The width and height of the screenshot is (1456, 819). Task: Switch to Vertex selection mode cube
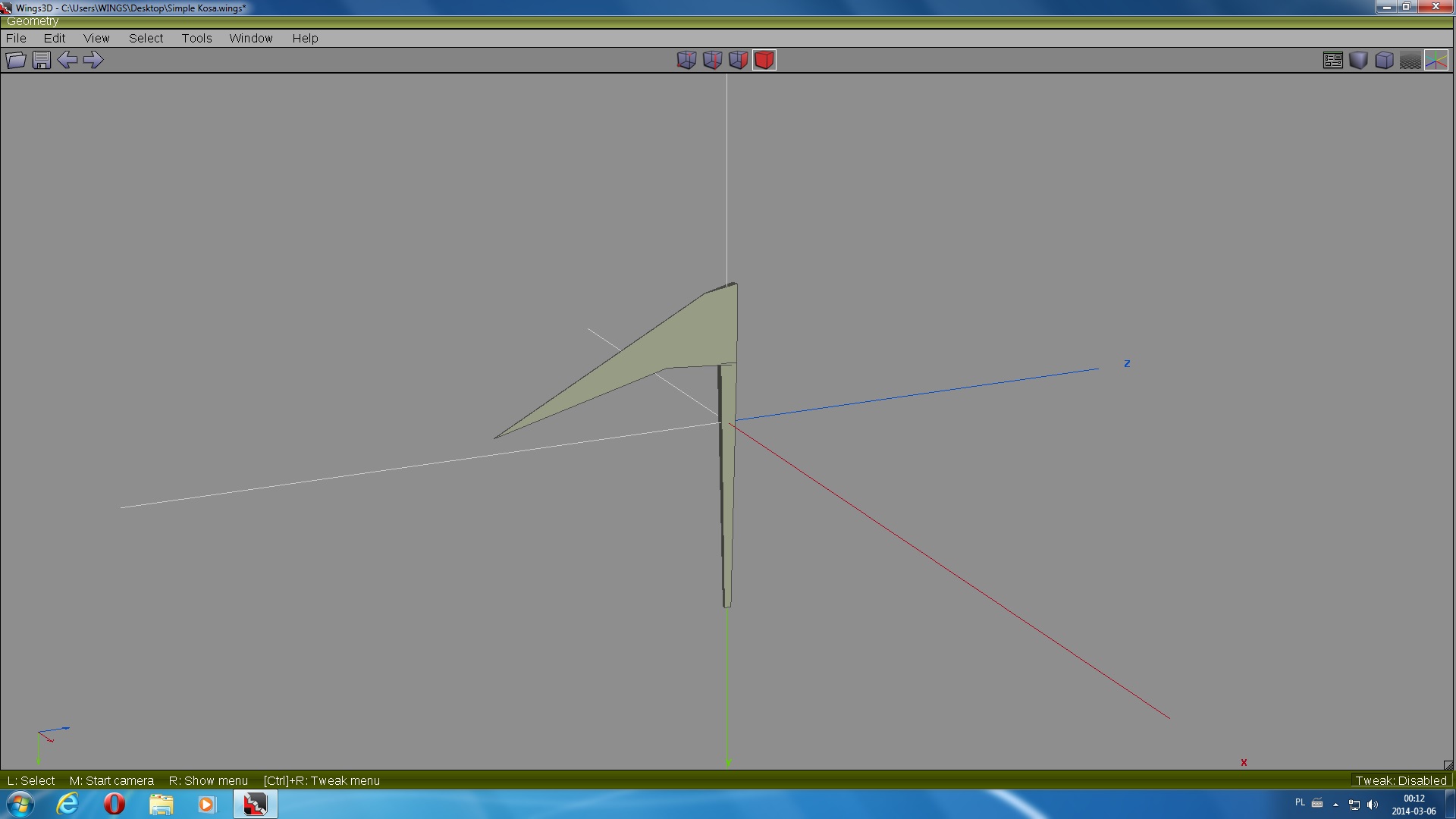[686, 60]
